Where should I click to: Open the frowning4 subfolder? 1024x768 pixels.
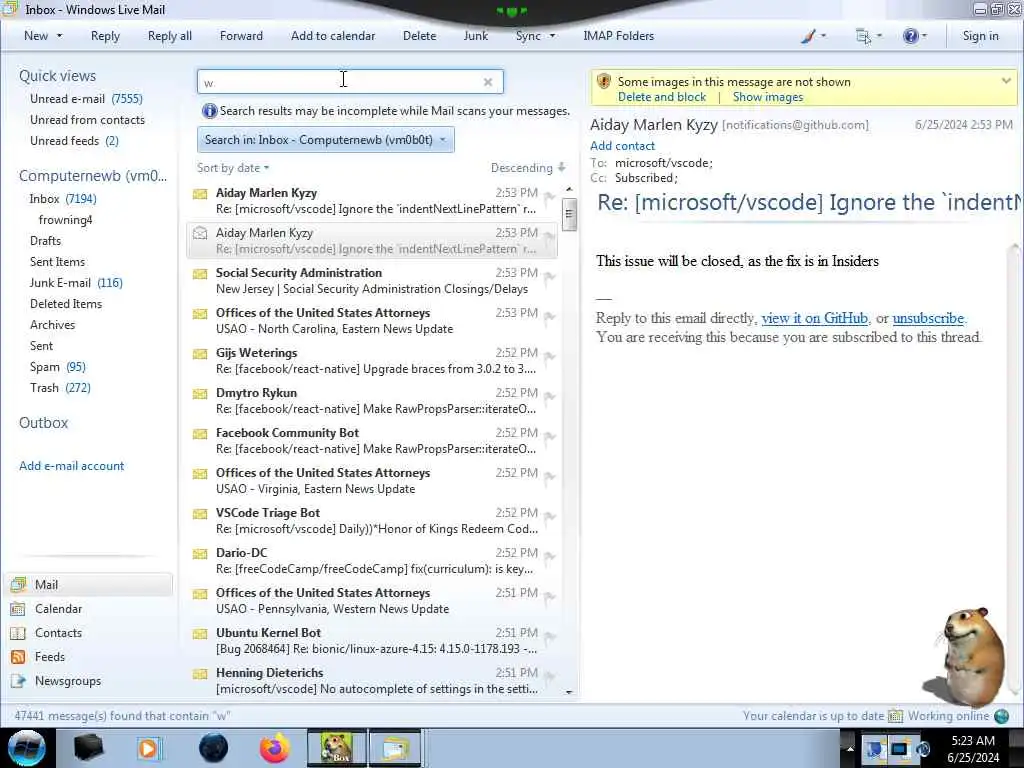click(x=65, y=219)
